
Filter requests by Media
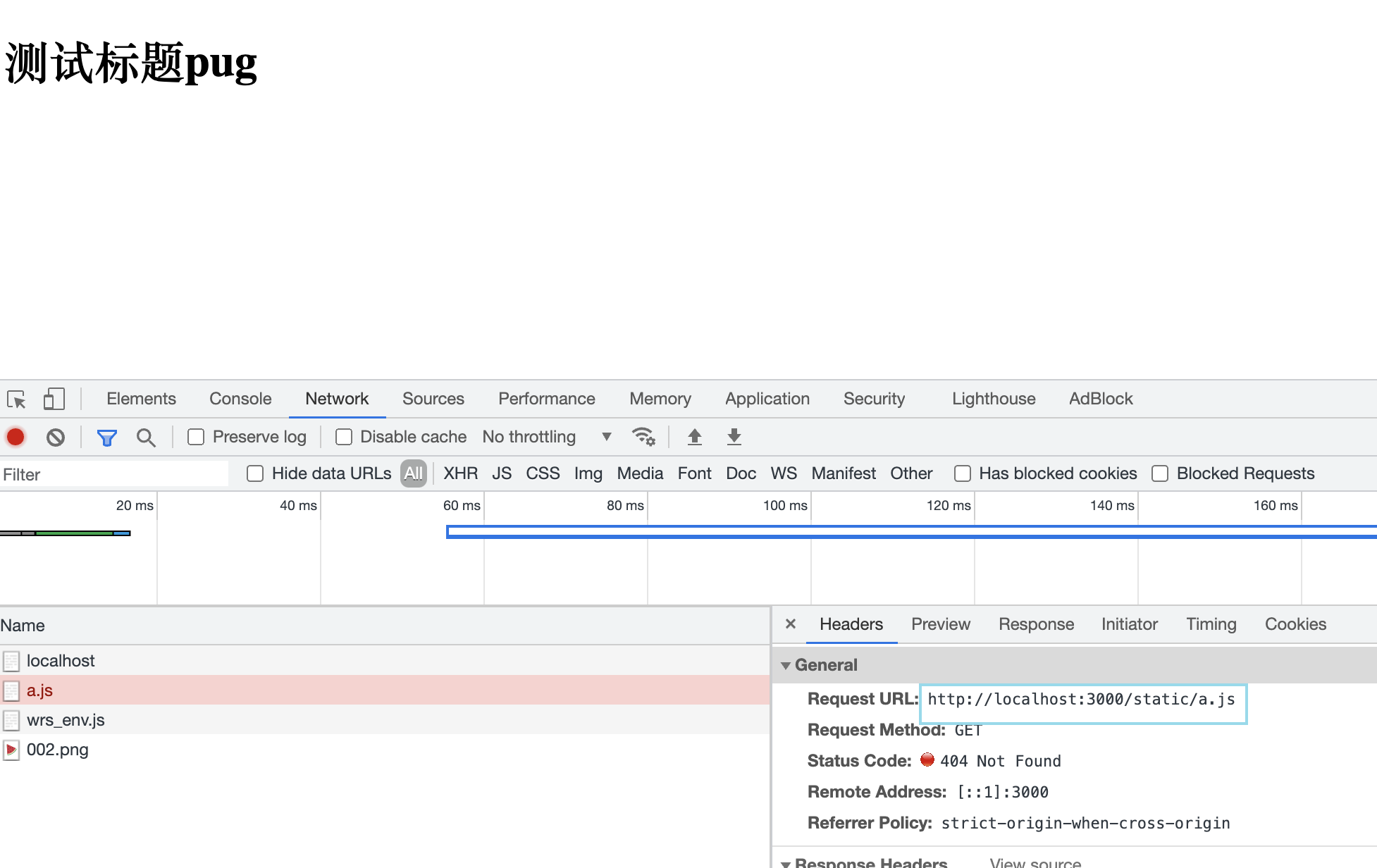[x=640, y=473]
